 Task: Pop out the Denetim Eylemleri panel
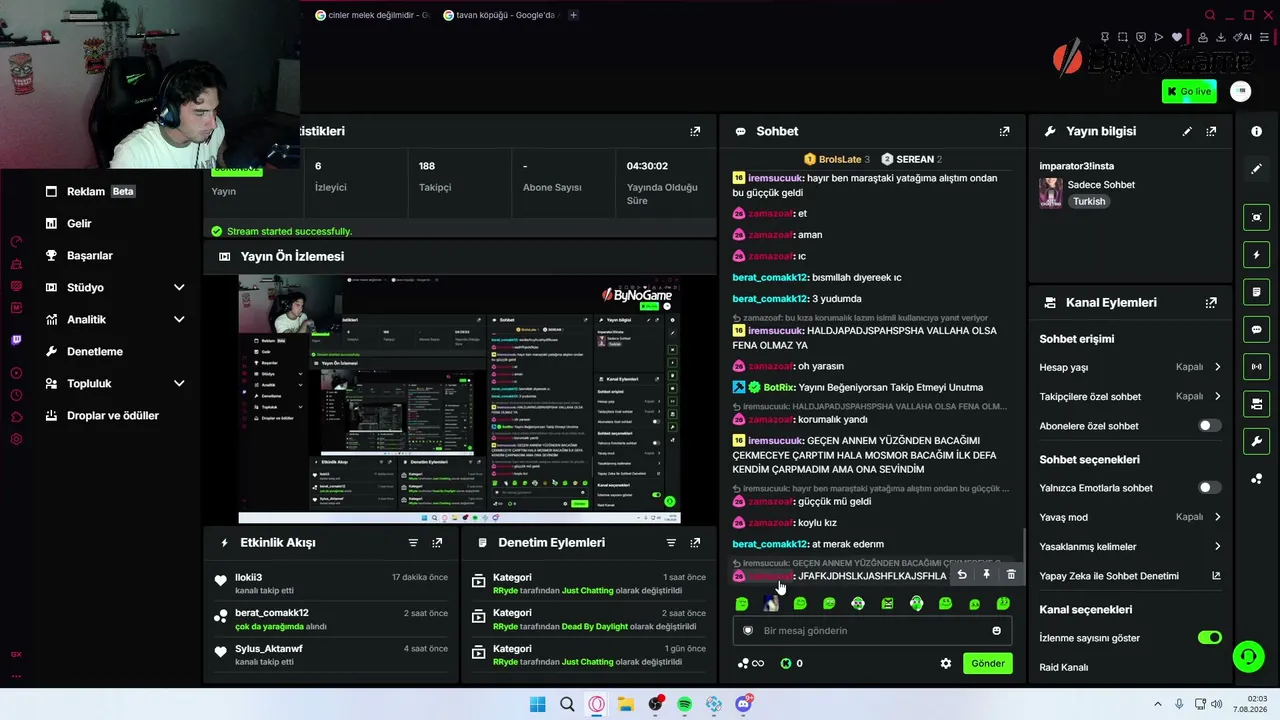point(695,542)
